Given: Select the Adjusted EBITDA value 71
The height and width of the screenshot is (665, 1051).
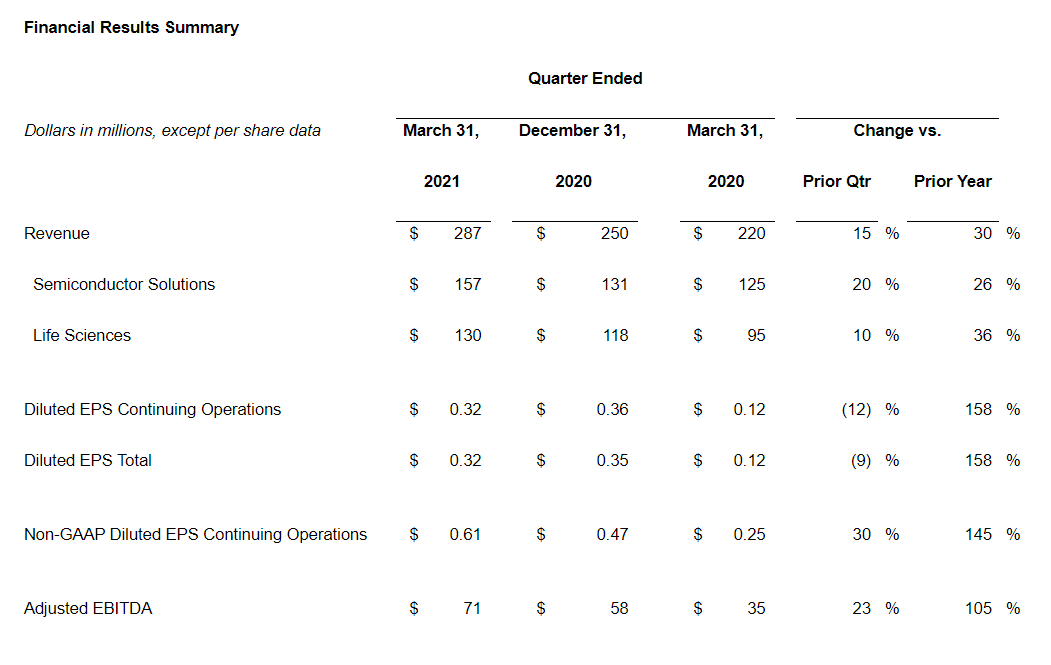Looking at the screenshot, I should pos(470,608).
